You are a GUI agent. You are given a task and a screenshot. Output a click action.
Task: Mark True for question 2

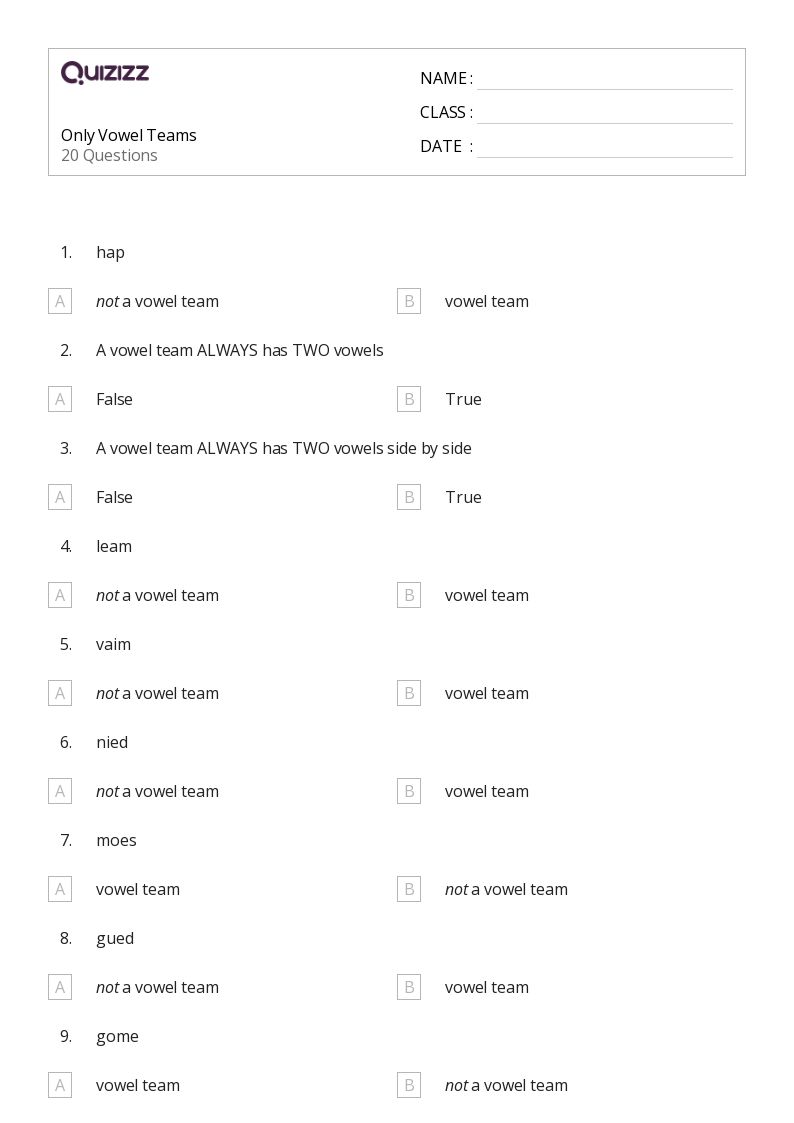pos(409,399)
